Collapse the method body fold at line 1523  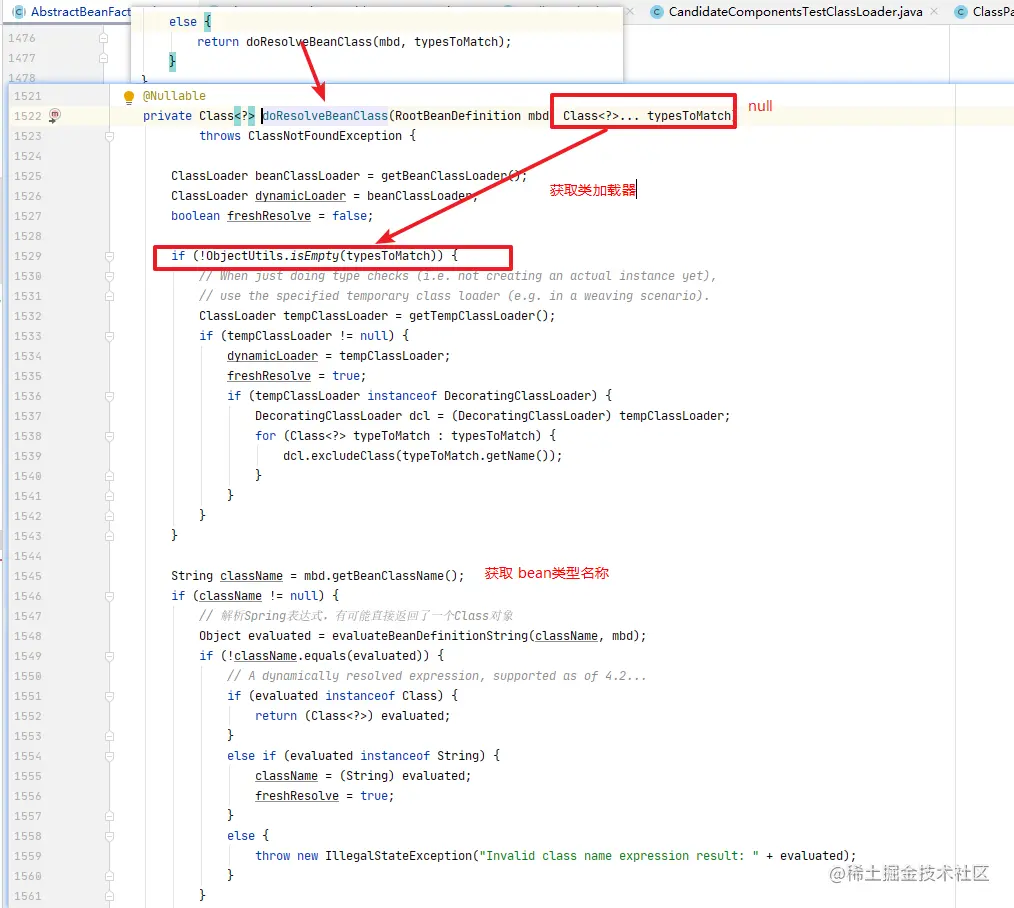point(109,136)
